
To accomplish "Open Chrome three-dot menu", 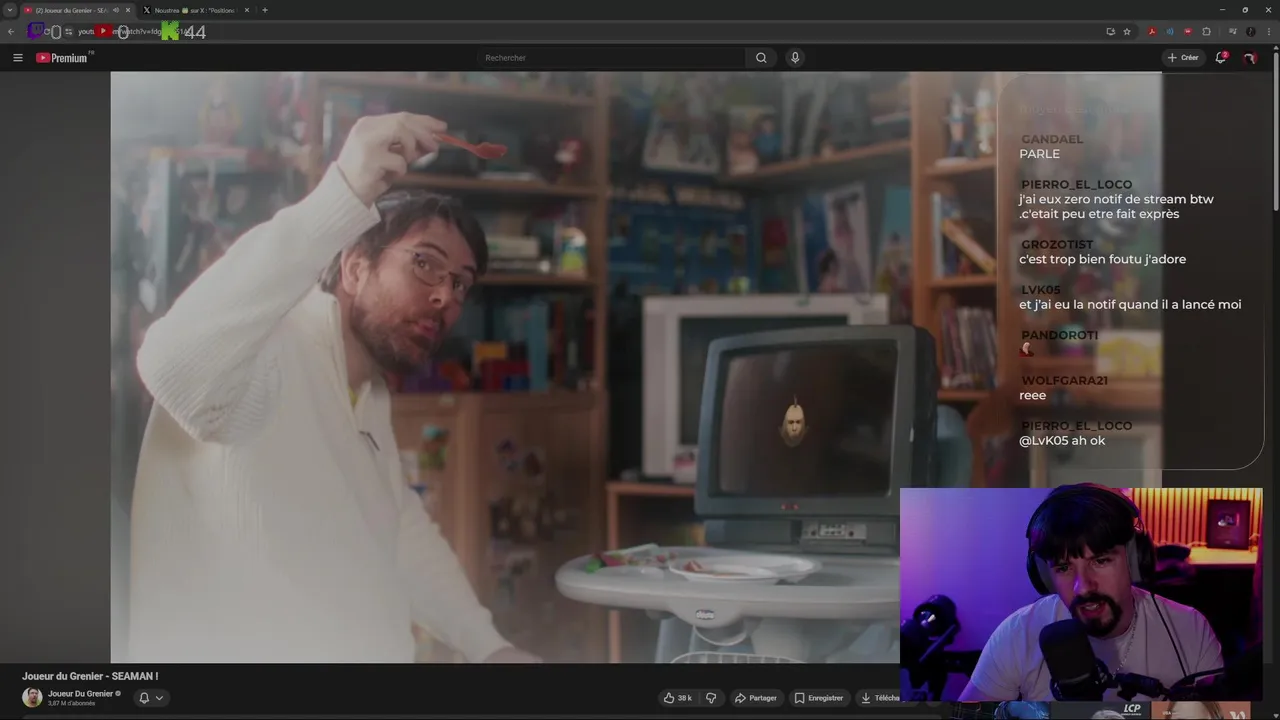I will click(1269, 31).
